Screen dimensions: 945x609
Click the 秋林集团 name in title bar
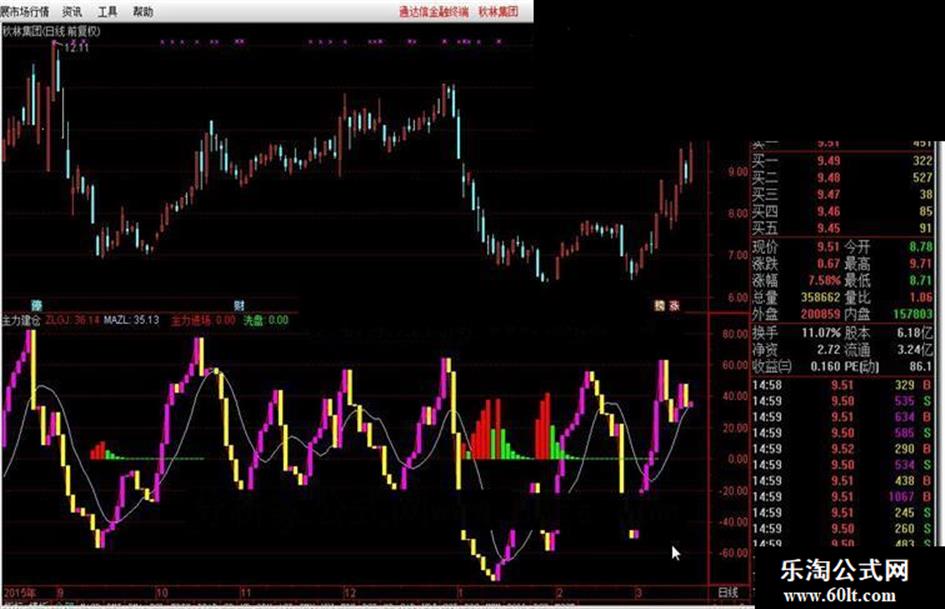498,11
